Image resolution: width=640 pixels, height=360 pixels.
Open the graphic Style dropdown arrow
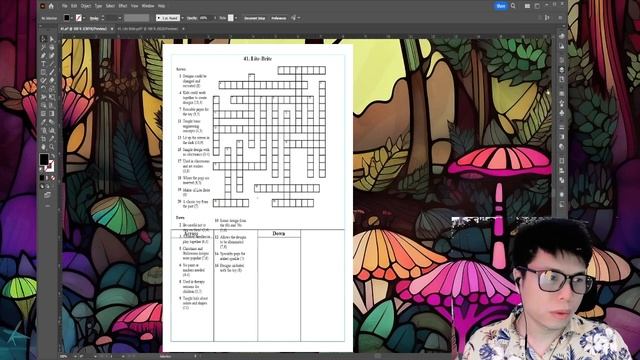coord(236,18)
